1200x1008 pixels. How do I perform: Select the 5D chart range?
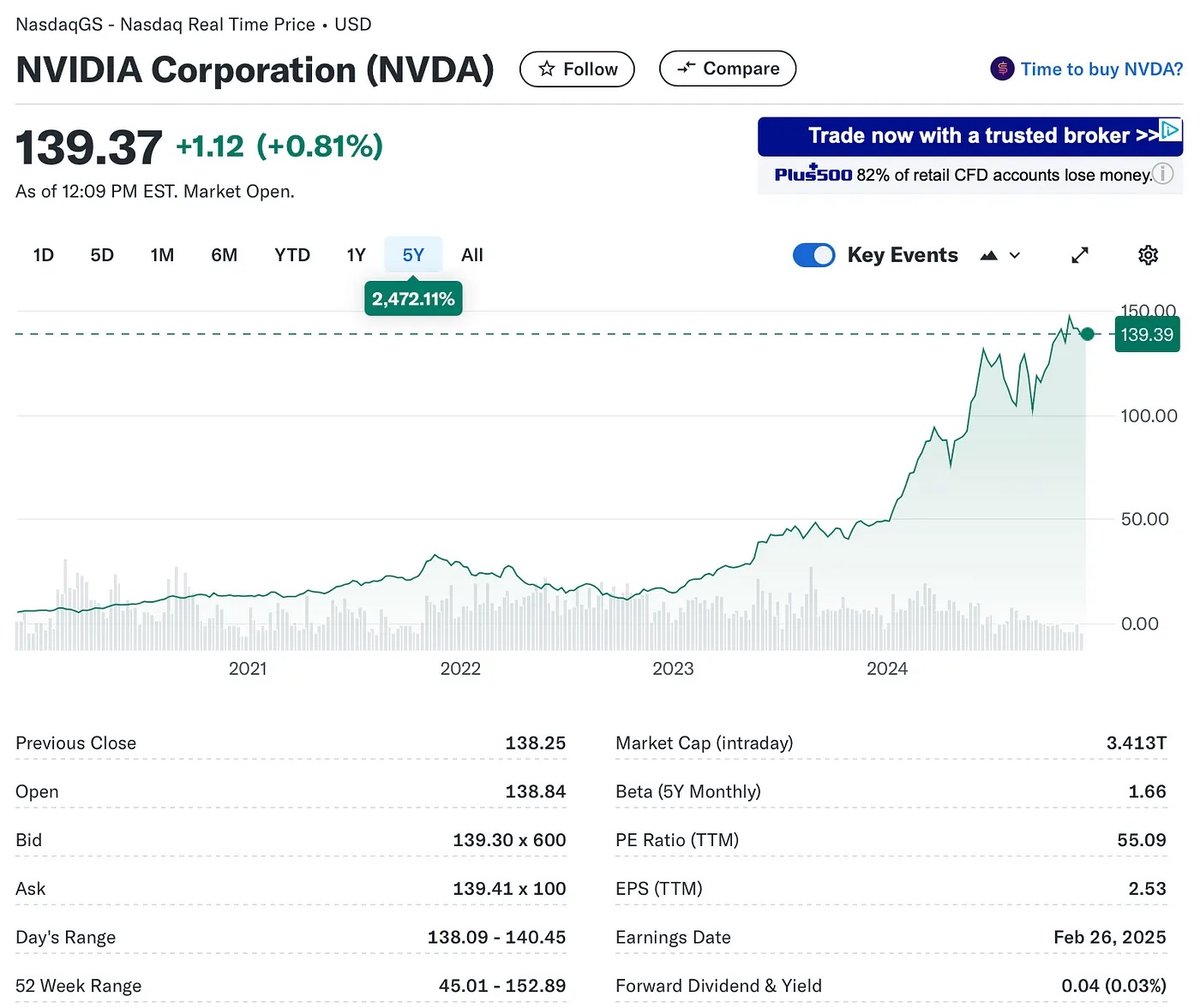tap(102, 255)
